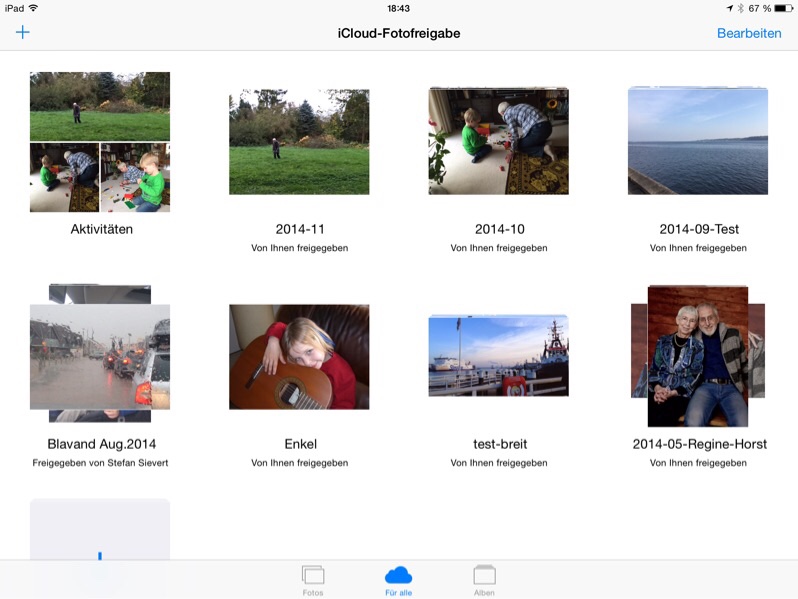
Task: Open the 2014-09-Test lake photo album
Action: (697, 141)
